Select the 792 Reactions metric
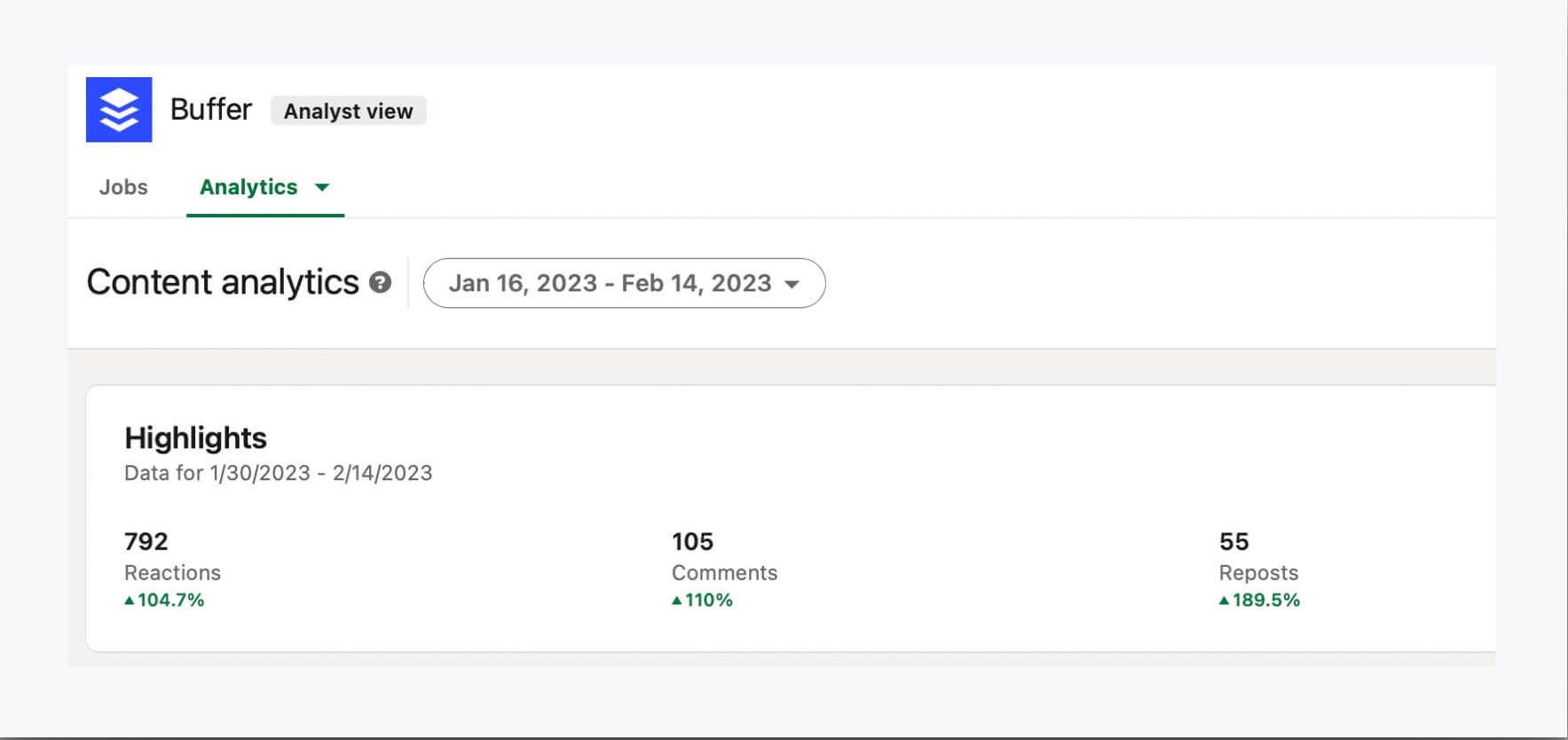The width and height of the screenshot is (1568, 740). point(173,556)
